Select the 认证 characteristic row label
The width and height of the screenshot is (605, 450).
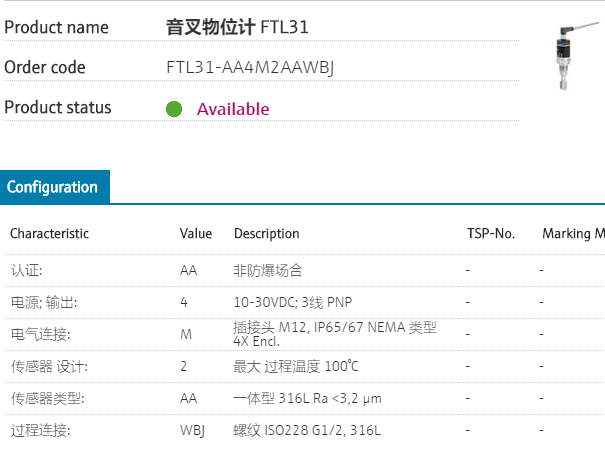[x=27, y=270]
